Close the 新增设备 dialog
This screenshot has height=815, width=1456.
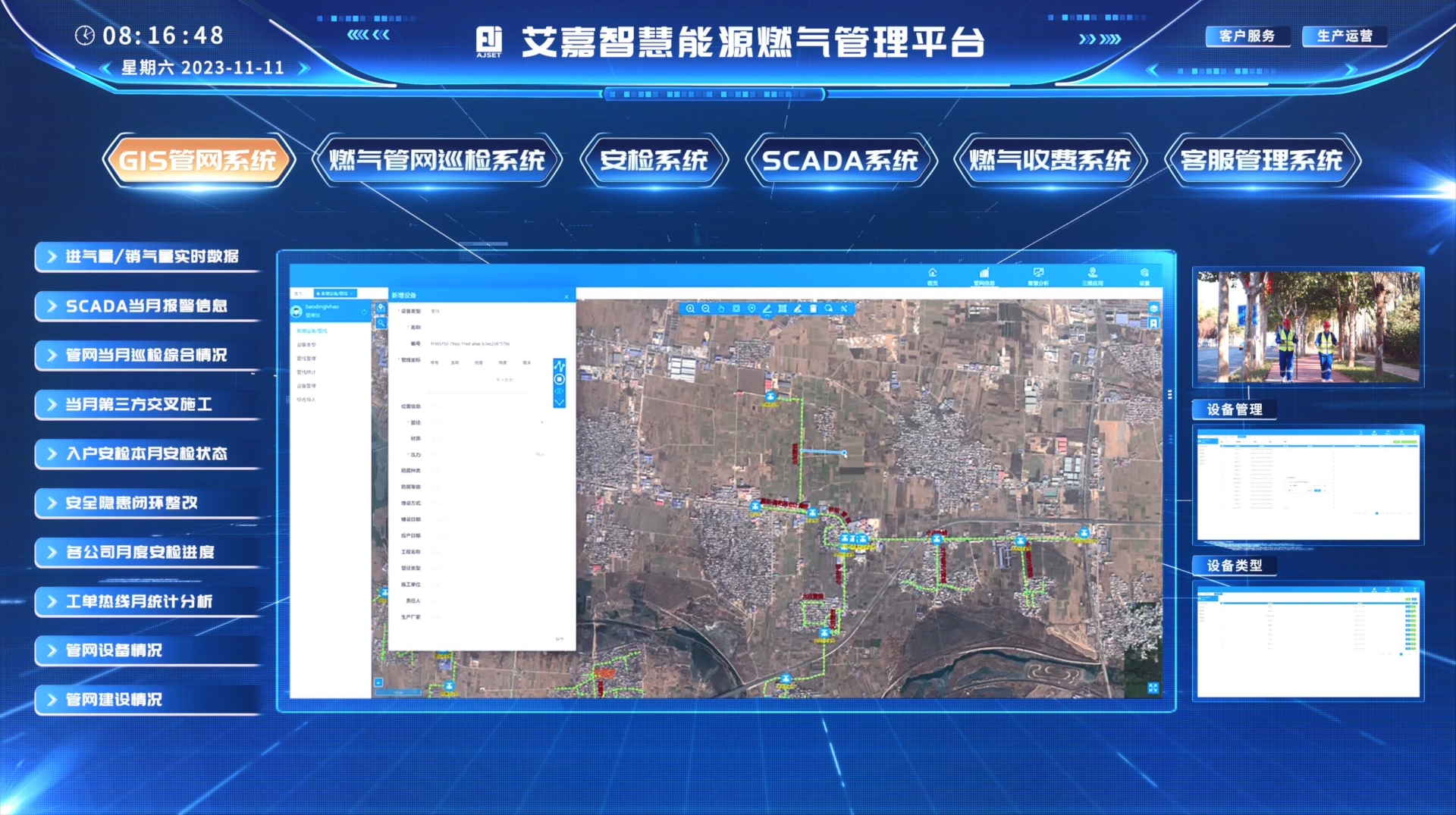click(x=566, y=296)
